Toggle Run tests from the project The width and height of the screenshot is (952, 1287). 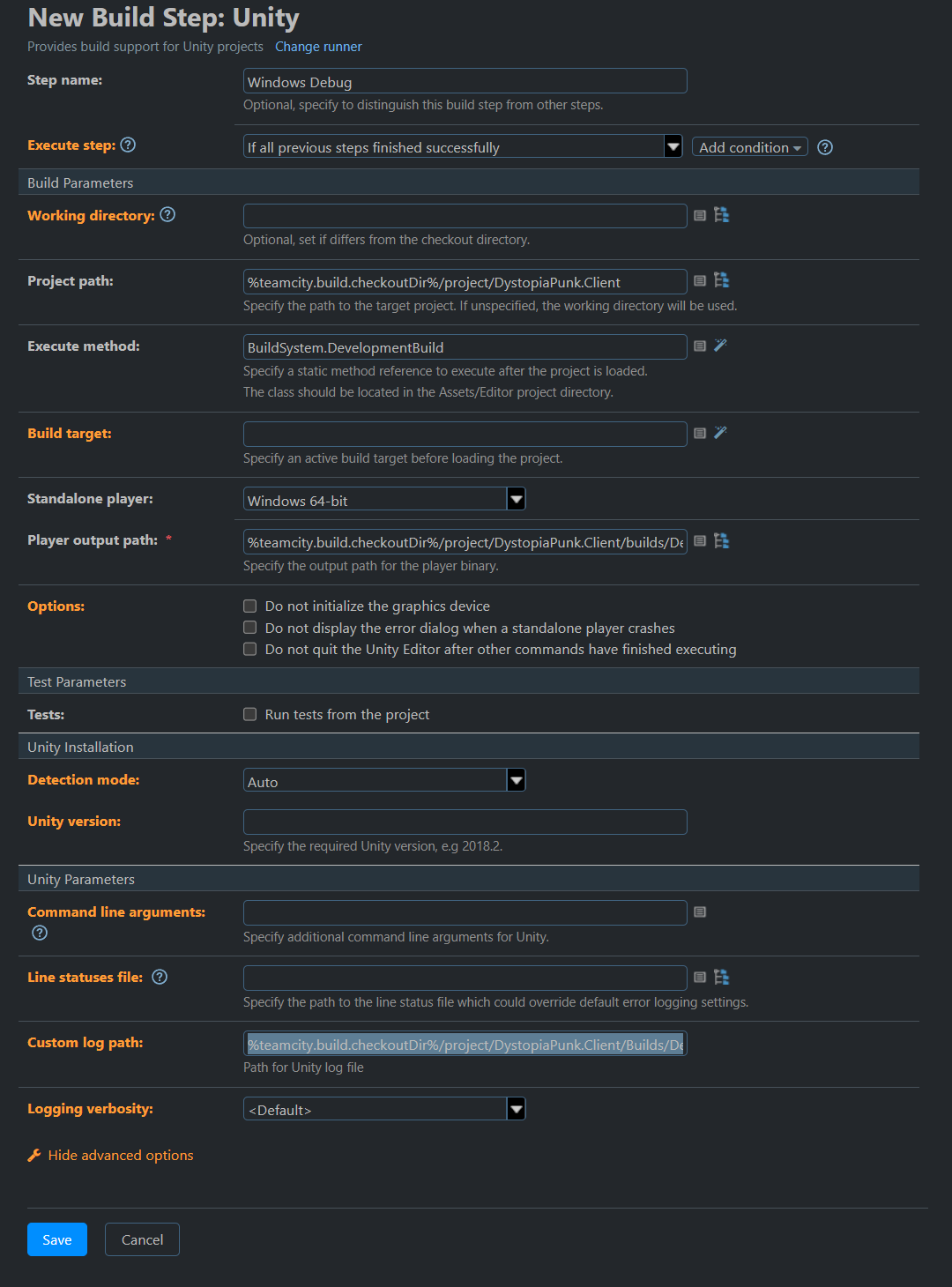point(250,714)
